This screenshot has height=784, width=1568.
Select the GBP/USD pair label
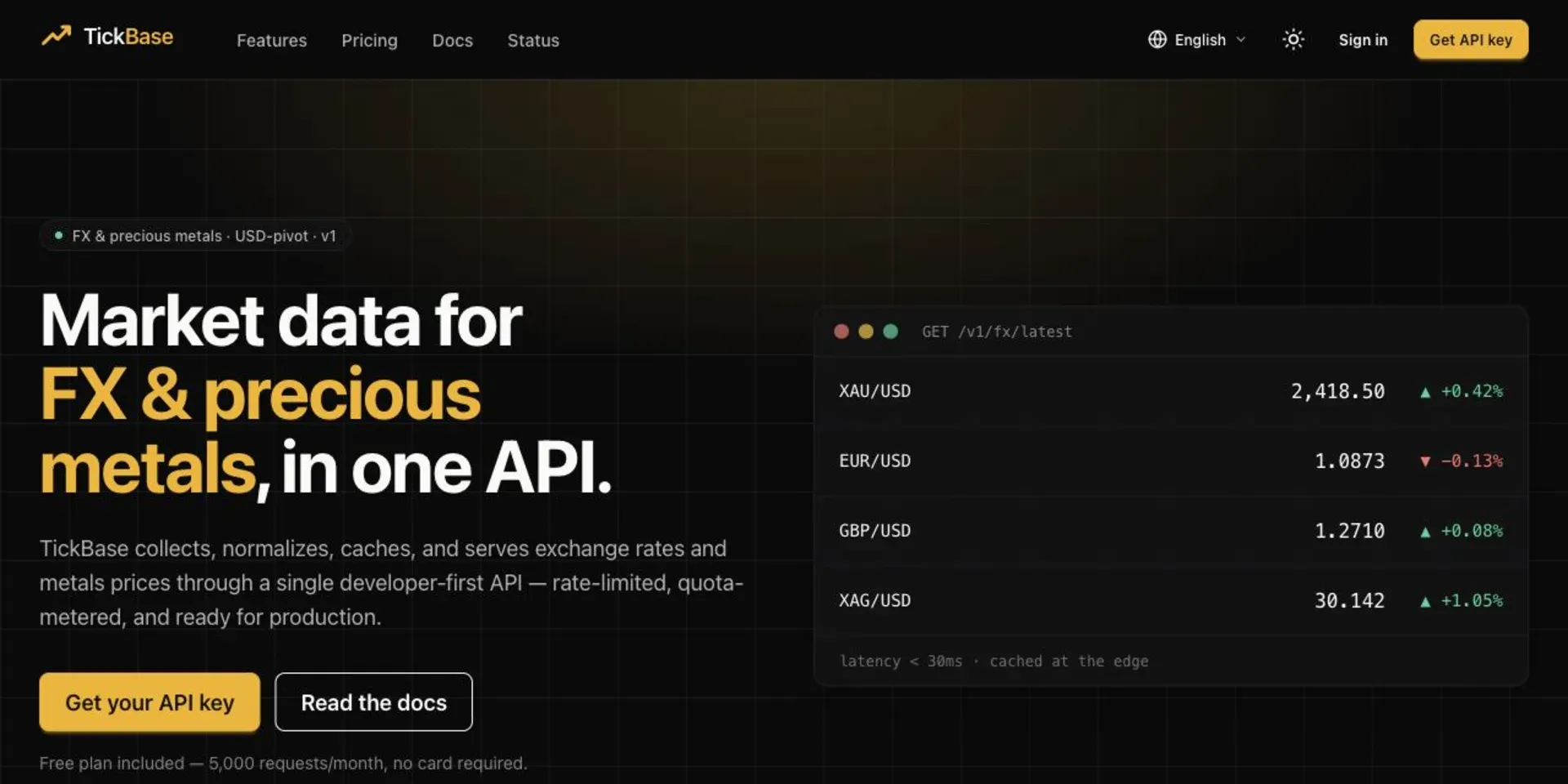(875, 531)
